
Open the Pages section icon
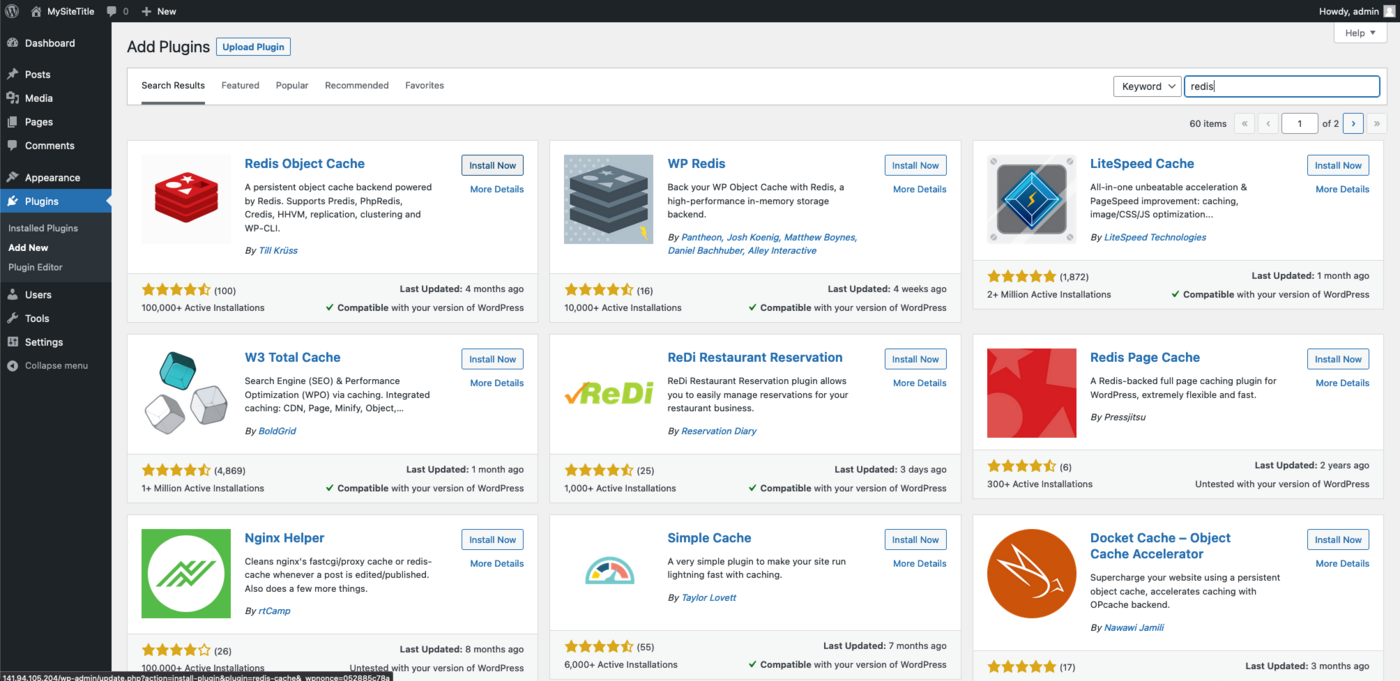15,121
